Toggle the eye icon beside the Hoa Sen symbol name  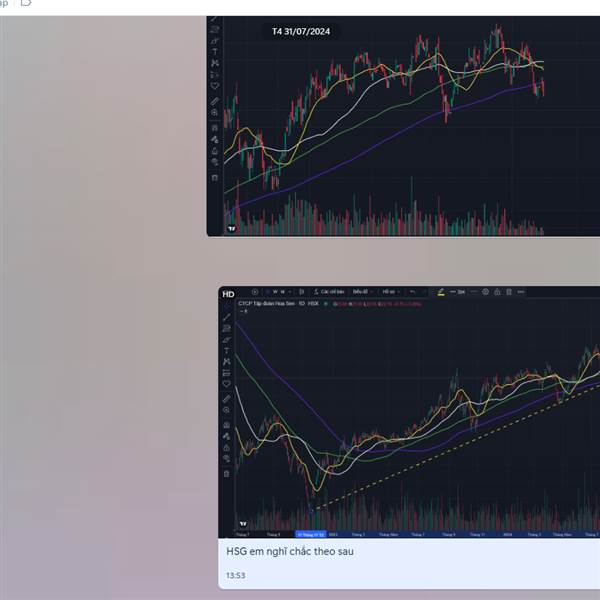coord(326,304)
